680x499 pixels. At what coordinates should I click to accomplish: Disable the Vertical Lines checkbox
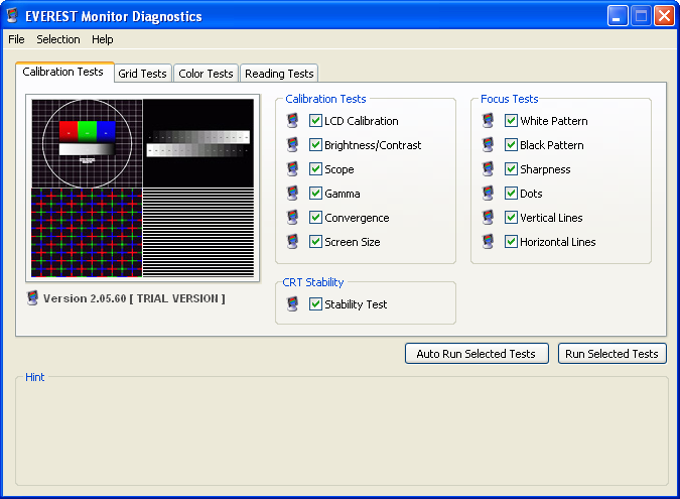click(511, 218)
